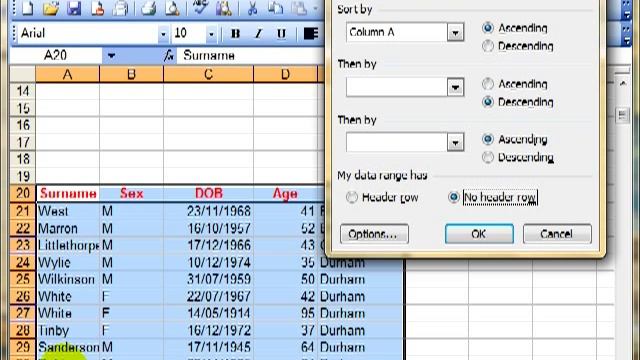
Task: Toggle Italic formatting button
Action: [x=258, y=33]
